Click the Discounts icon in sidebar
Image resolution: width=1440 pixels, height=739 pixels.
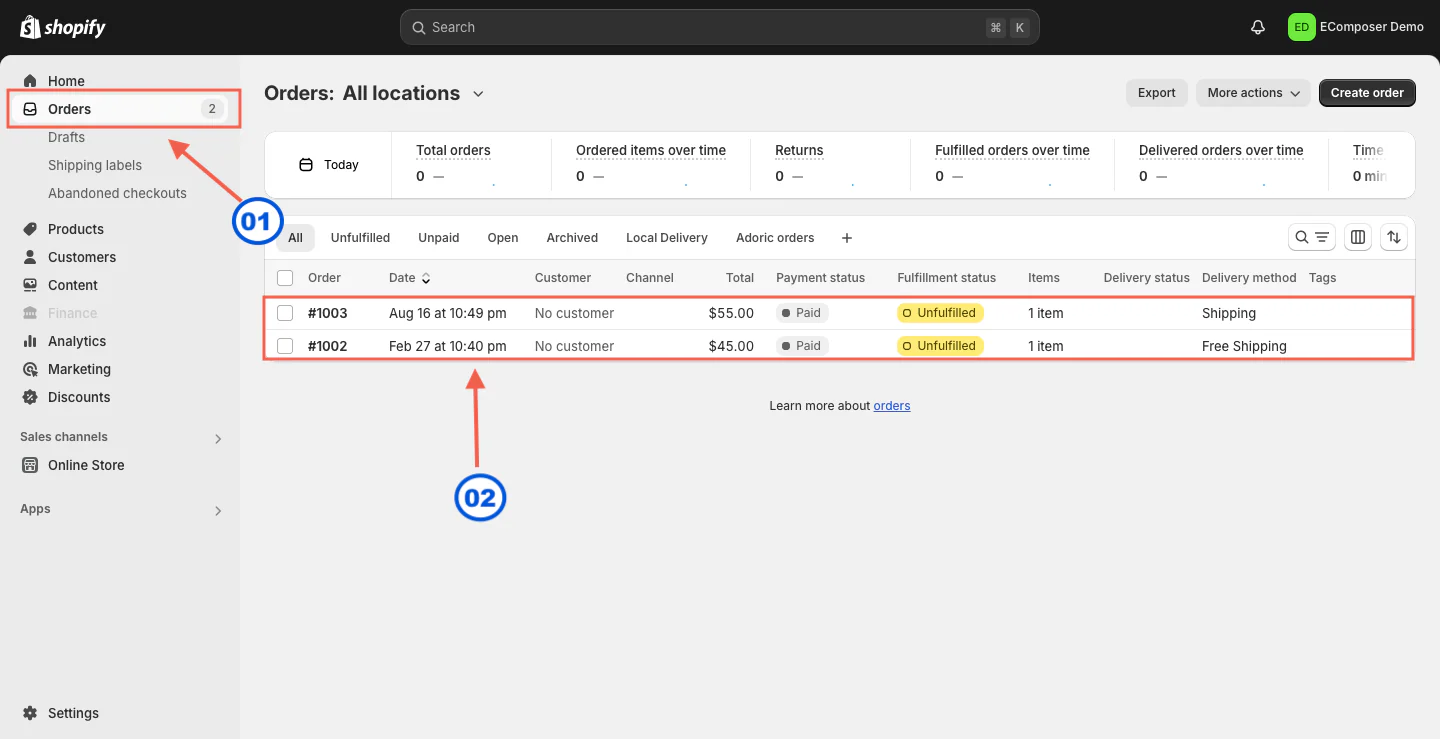(x=30, y=397)
